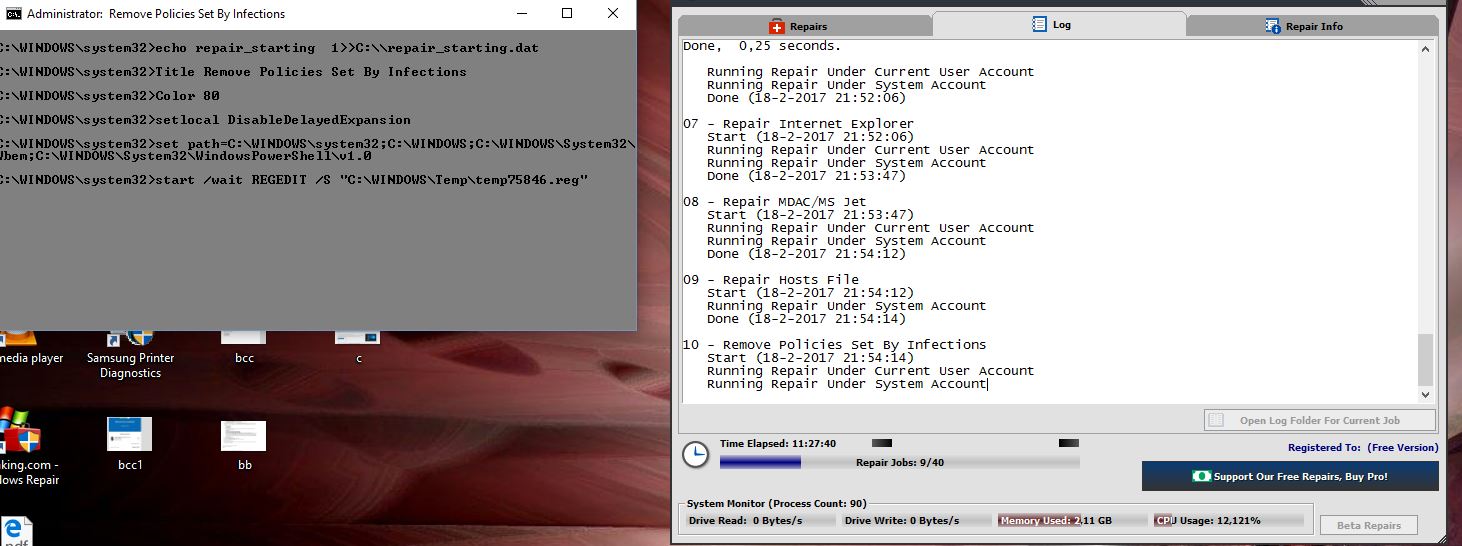Click 'System Monitor (Process Count: 90)' label
Viewport: 1462px width, 546px height.
777,504
